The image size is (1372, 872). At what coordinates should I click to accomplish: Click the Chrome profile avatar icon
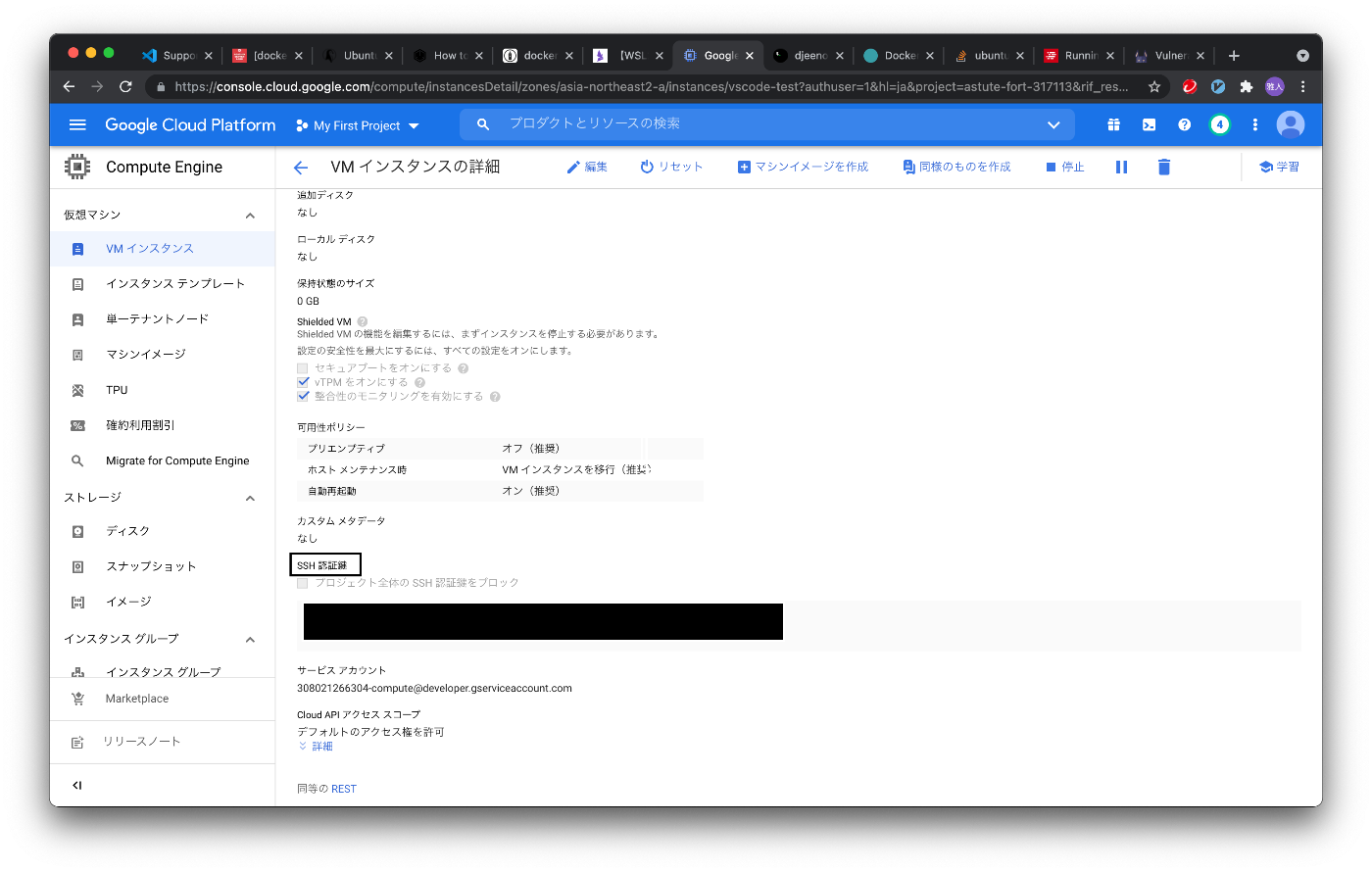1274,86
